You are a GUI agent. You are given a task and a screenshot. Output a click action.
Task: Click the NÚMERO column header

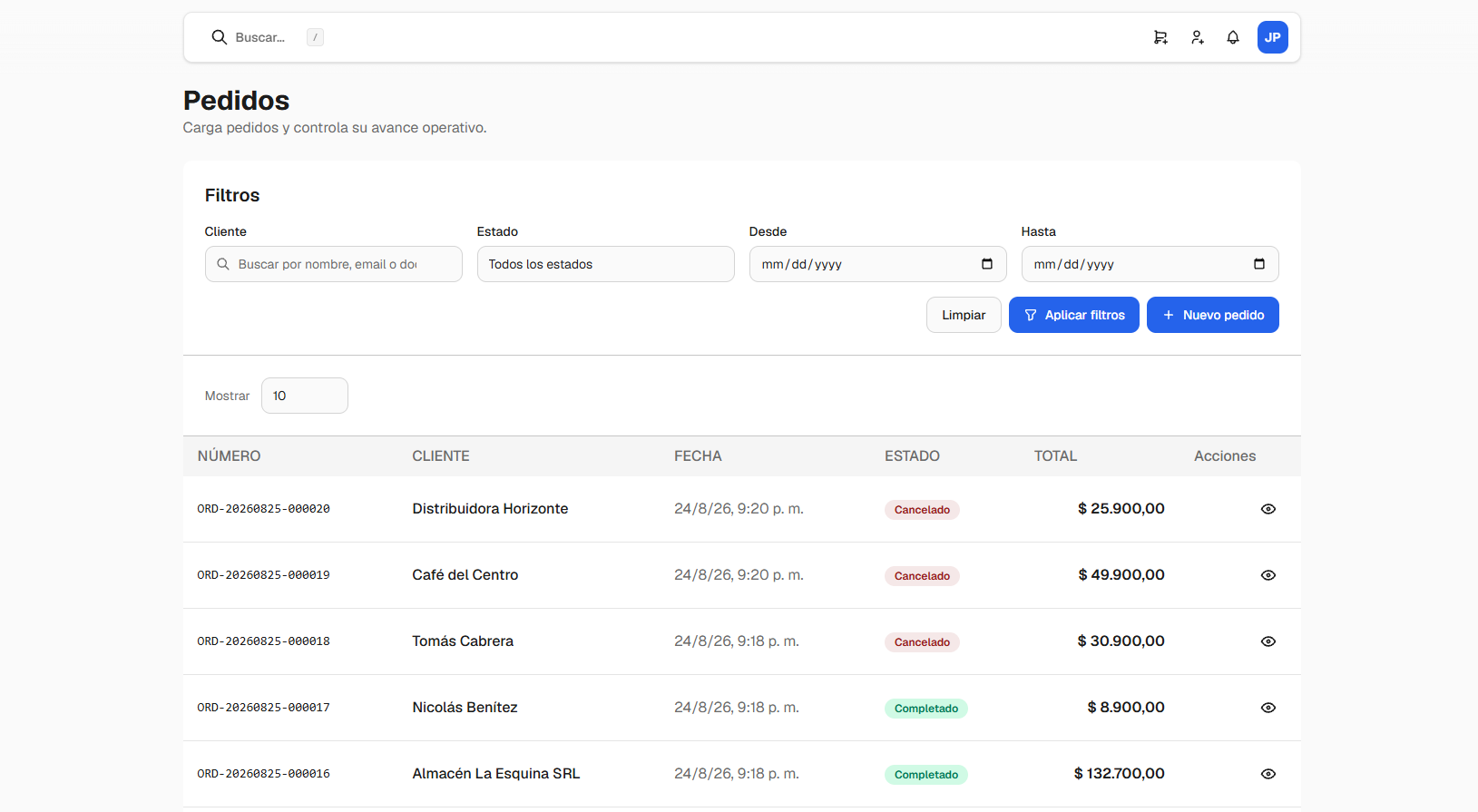pyautogui.click(x=229, y=456)
